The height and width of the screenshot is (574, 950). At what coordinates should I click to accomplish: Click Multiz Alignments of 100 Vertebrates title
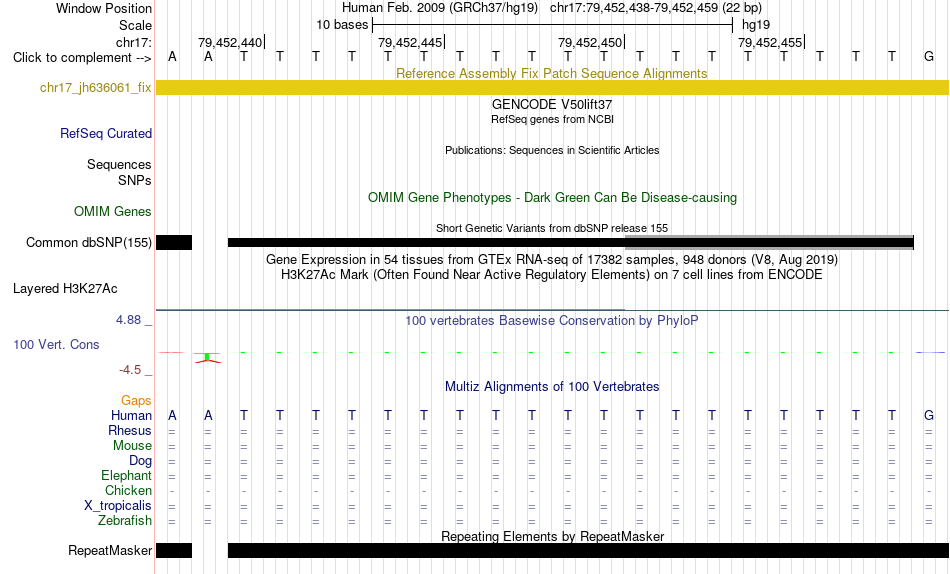pos(552,387)
